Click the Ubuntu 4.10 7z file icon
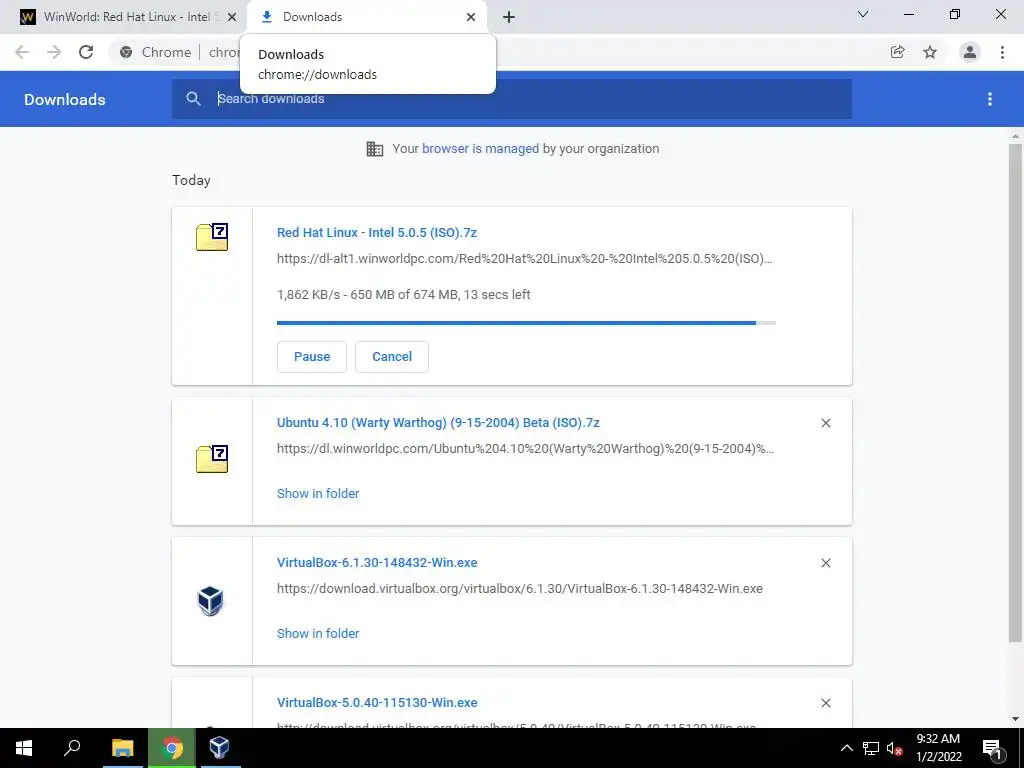Viewport: 1024px width, 768px height. coord(212,459)
